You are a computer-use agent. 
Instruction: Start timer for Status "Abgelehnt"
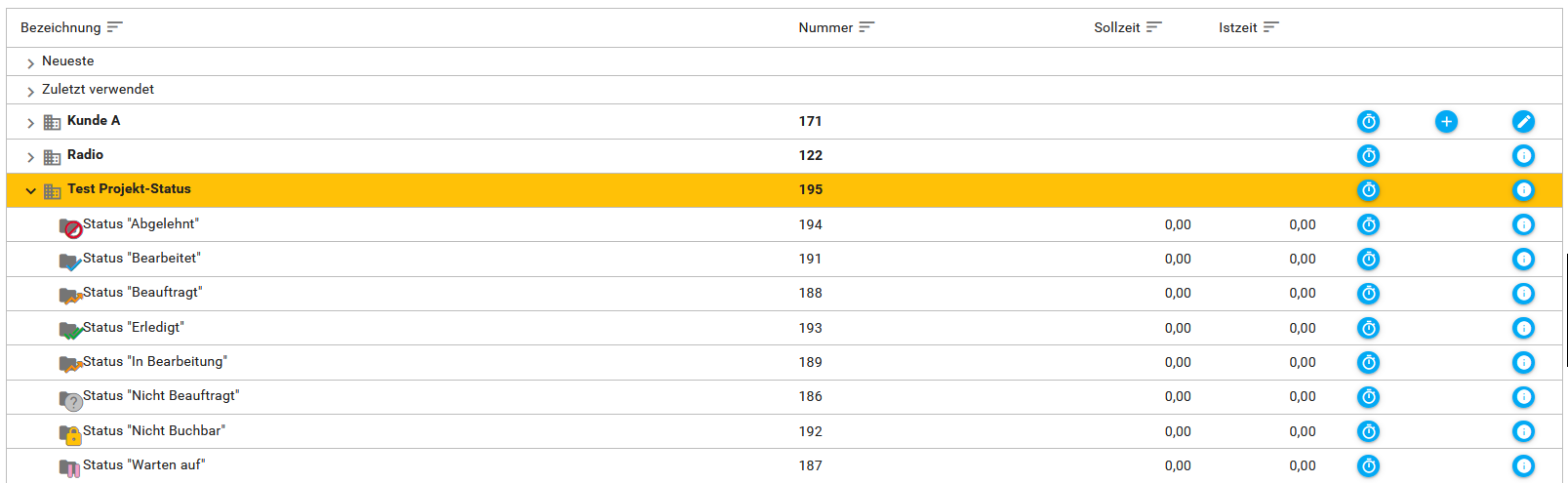point(1368,225)
